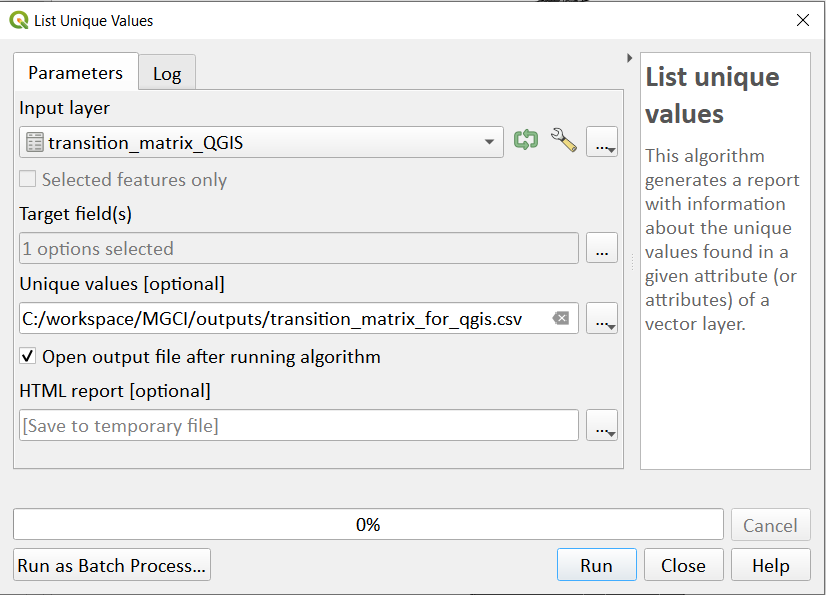Screen dimensions: 826x595
Task: Run the List Unique Values algorithm
Action: tap(596, 565)
